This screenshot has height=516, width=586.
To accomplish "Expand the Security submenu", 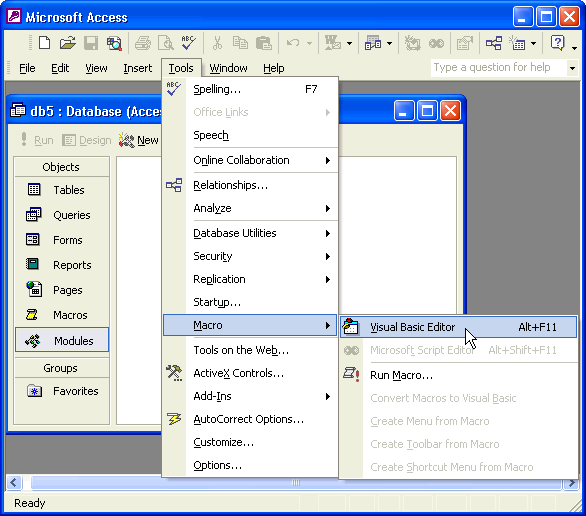I will 250,256.
